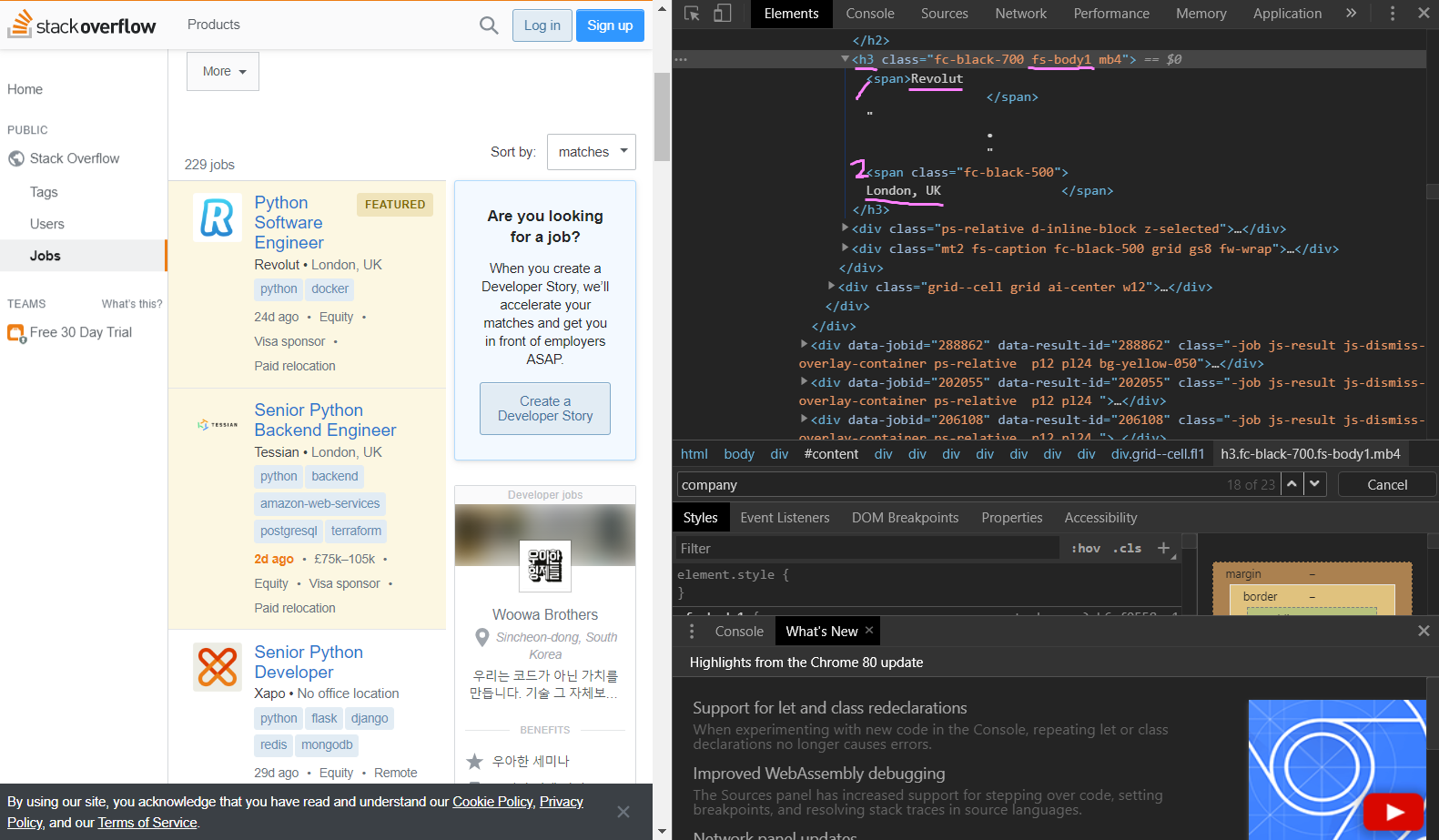This screenshot has width=1439, height=840.
Task: Click the Products menu item
Action: click(x=214, y=25)
